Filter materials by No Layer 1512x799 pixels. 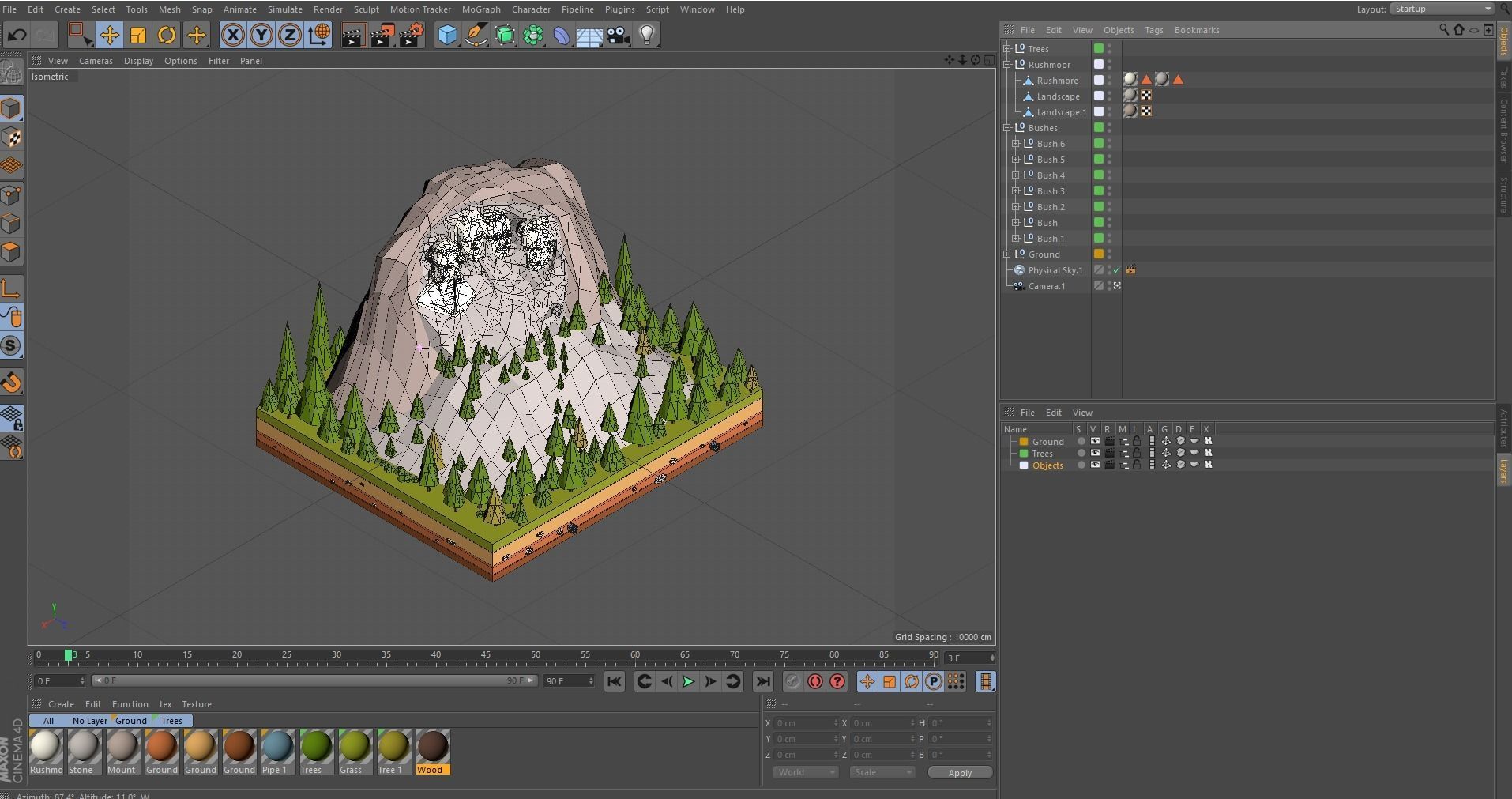pos(89,721)
